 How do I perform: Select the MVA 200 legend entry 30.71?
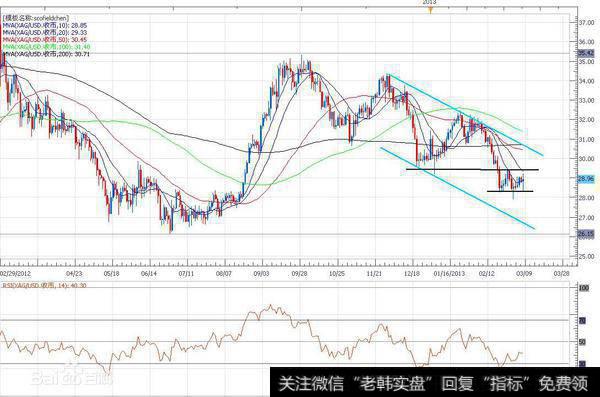(x=47, y=54)
